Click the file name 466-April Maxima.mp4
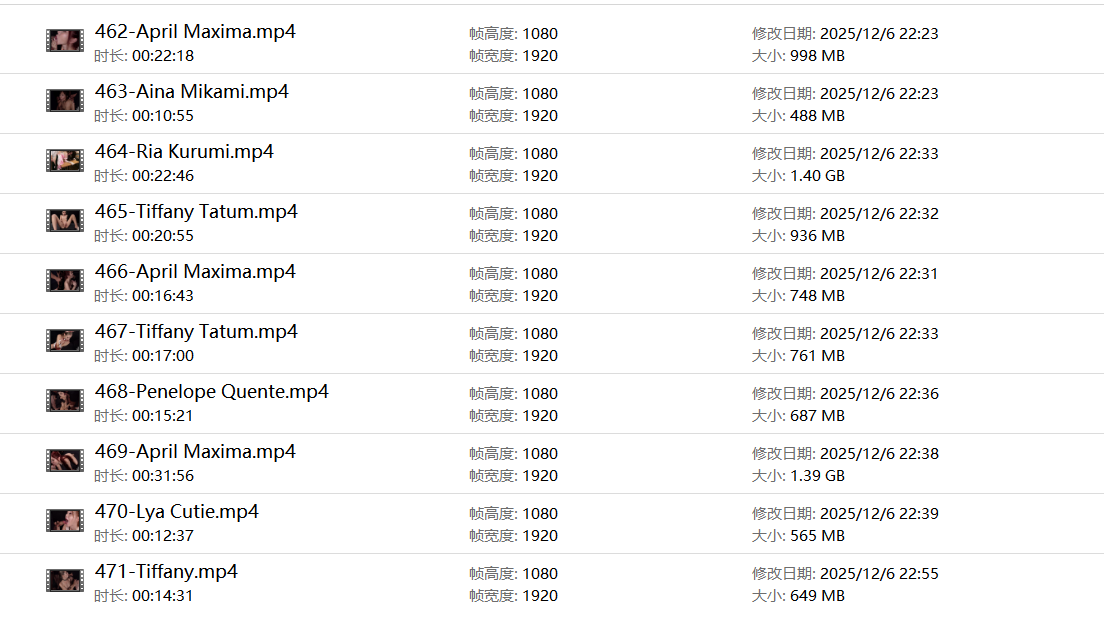Screen dimensions: 1104x641 pyautogui.click(x=195, y=272)
